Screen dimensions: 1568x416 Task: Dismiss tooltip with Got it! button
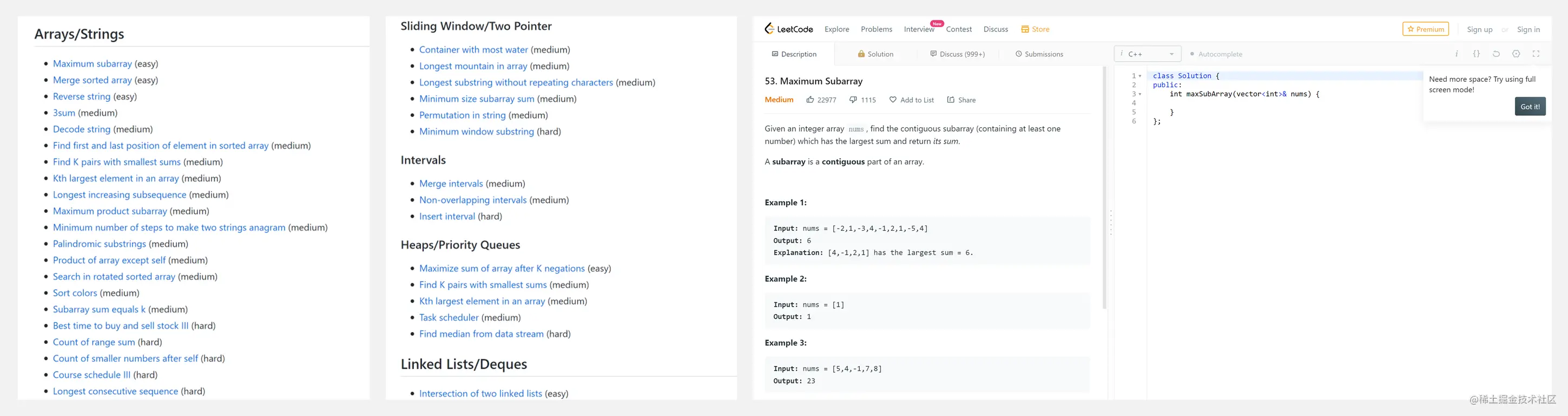pyautogui.click(x=1530, y=107)
